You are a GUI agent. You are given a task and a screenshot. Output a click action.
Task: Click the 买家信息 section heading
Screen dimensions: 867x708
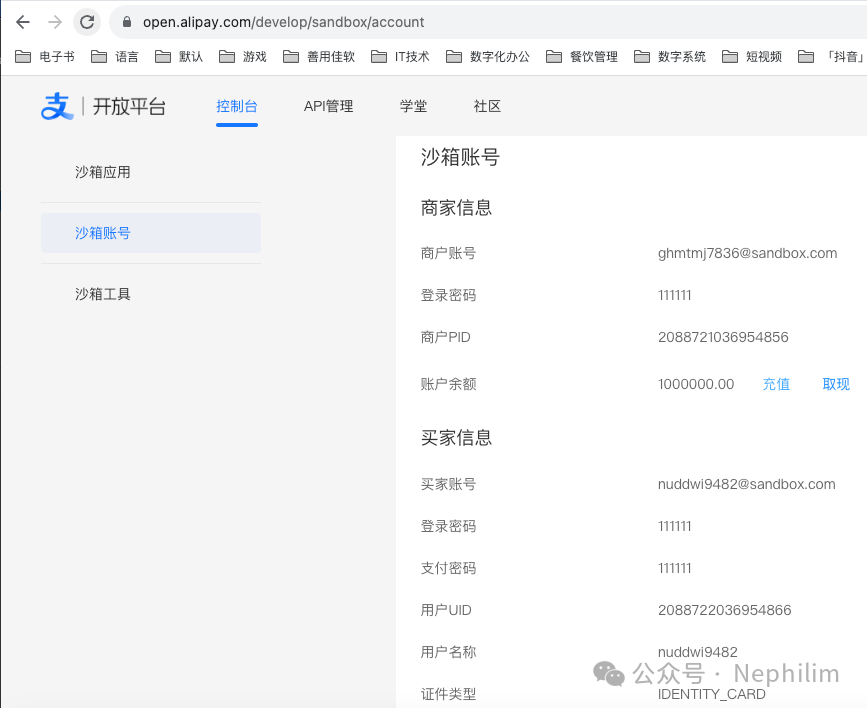pos(456,438)
